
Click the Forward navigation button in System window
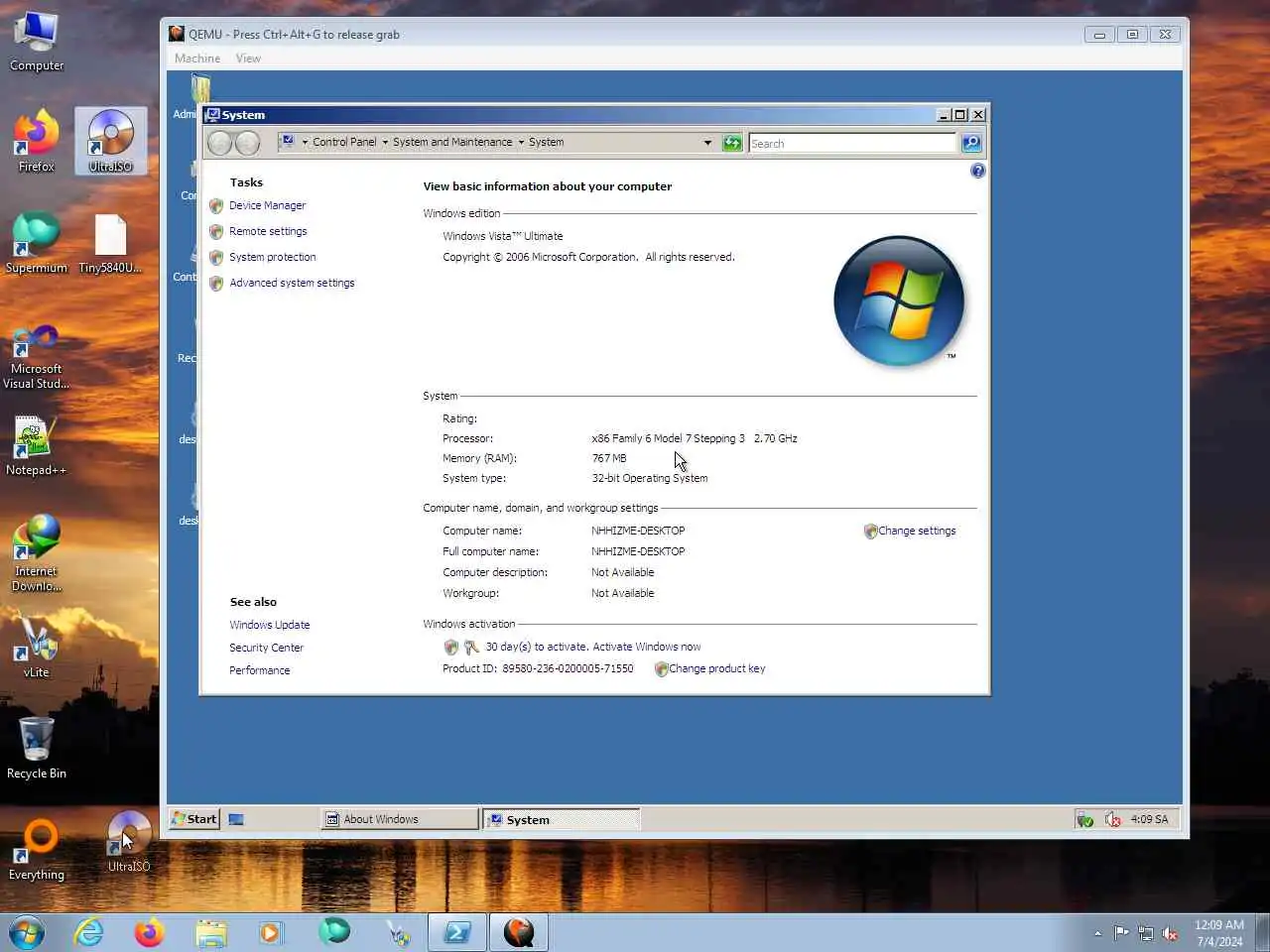pyautogui.click(x=247, y=143)
